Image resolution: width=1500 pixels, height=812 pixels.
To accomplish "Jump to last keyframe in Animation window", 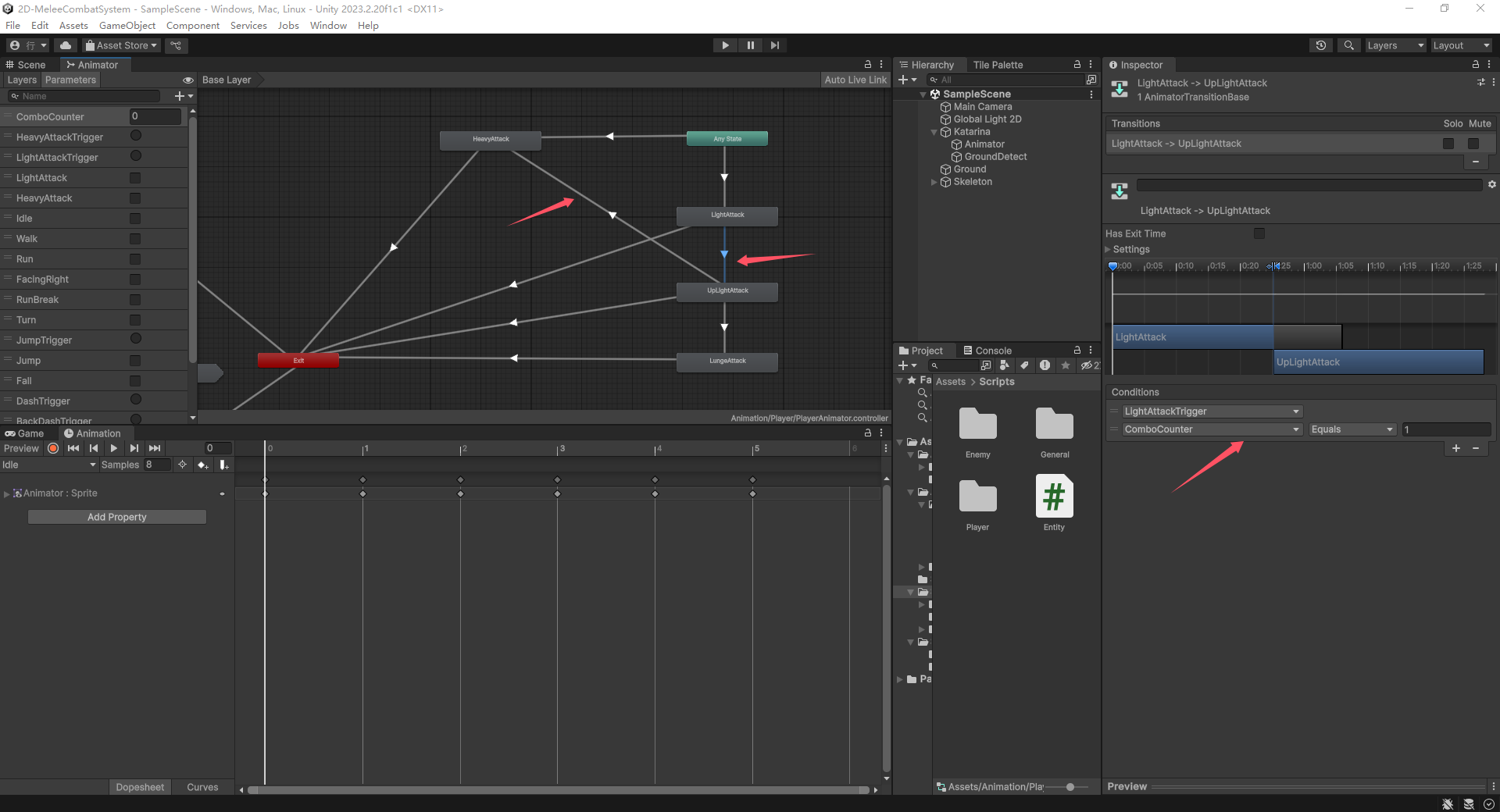I will [x=155, y=448].
